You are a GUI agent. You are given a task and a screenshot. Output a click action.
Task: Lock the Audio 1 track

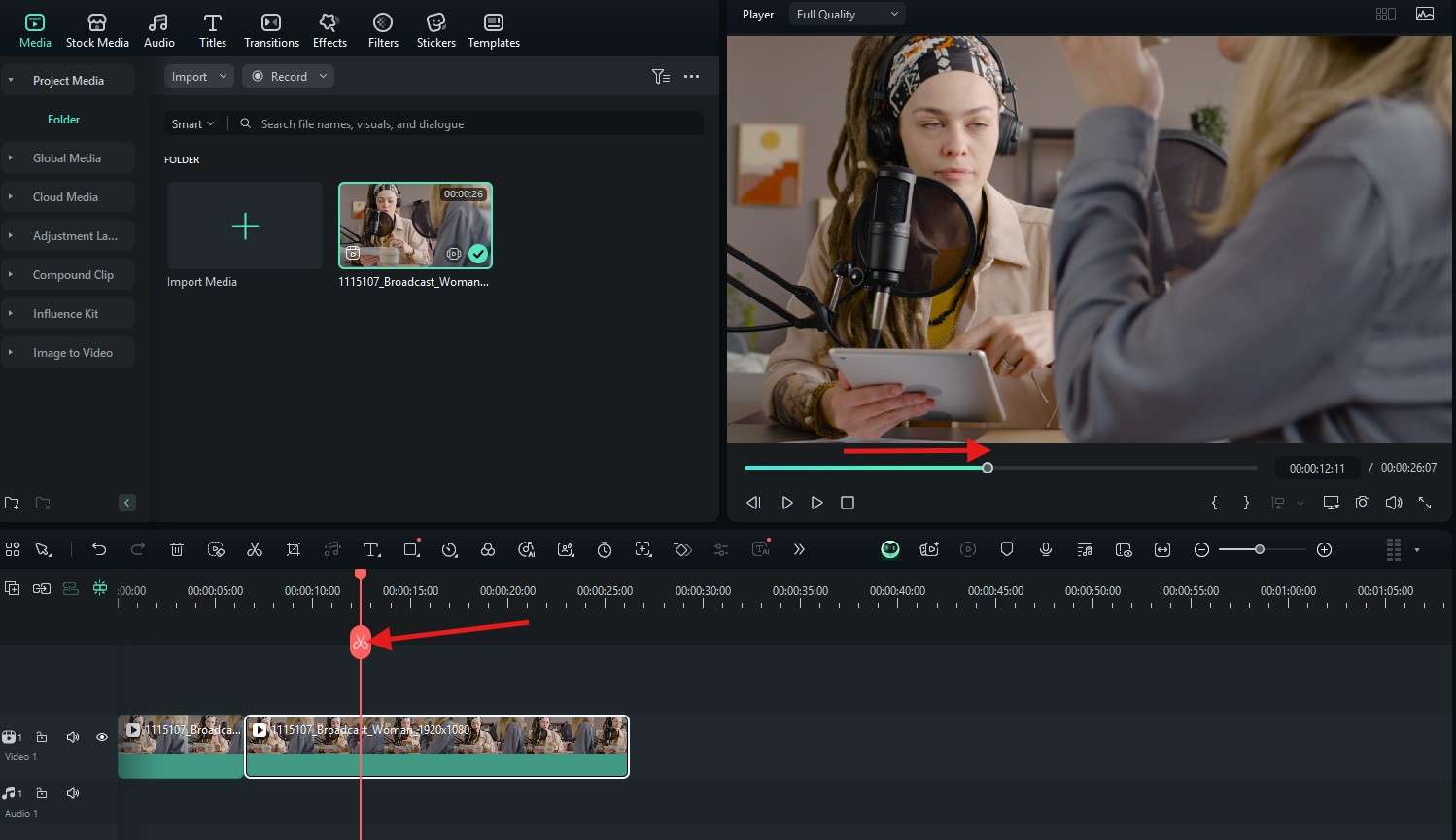(42, 793)
